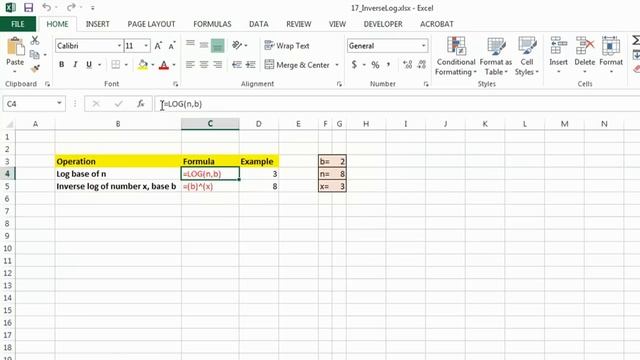Apply comma style

389,64
